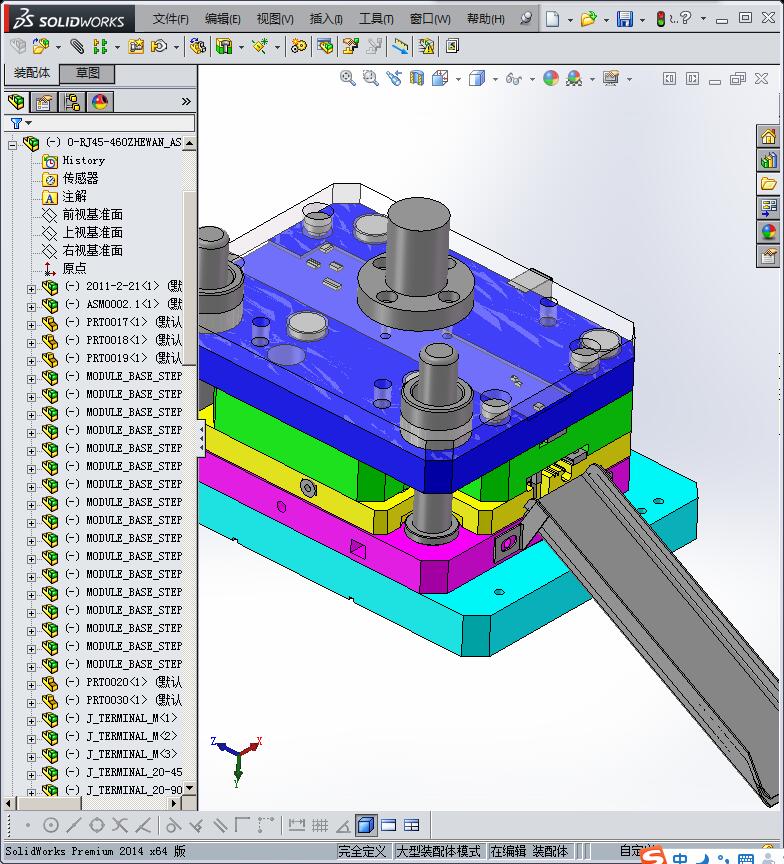
Task: Toggle single view window layout icon
Action: pyautogui.click(x=388, y=825)
